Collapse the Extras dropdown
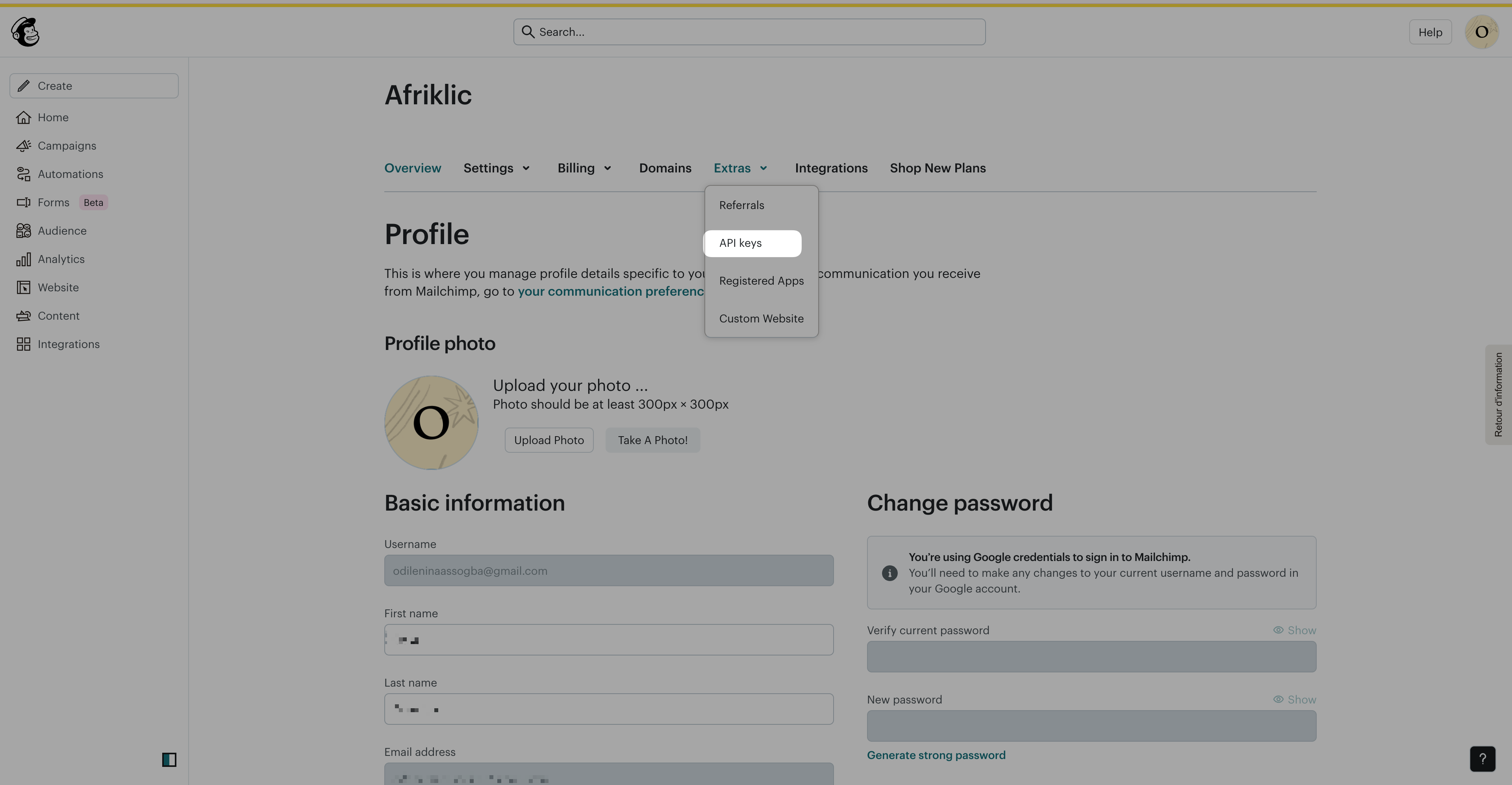This screenshot has width=1512, height=785. point(740,168)
